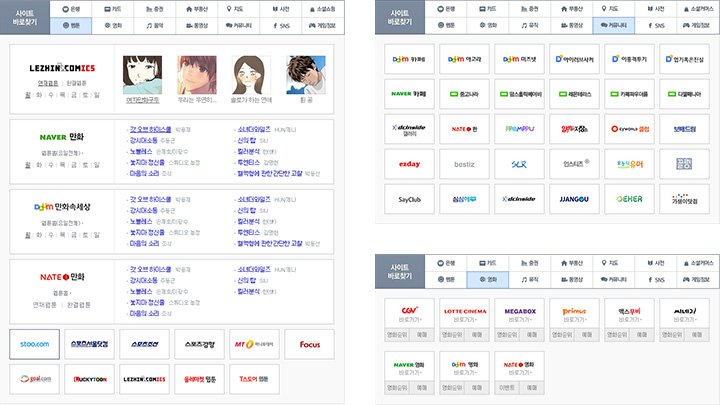
Task: Open the stoo.com logo tile
Action: (35, 344)
